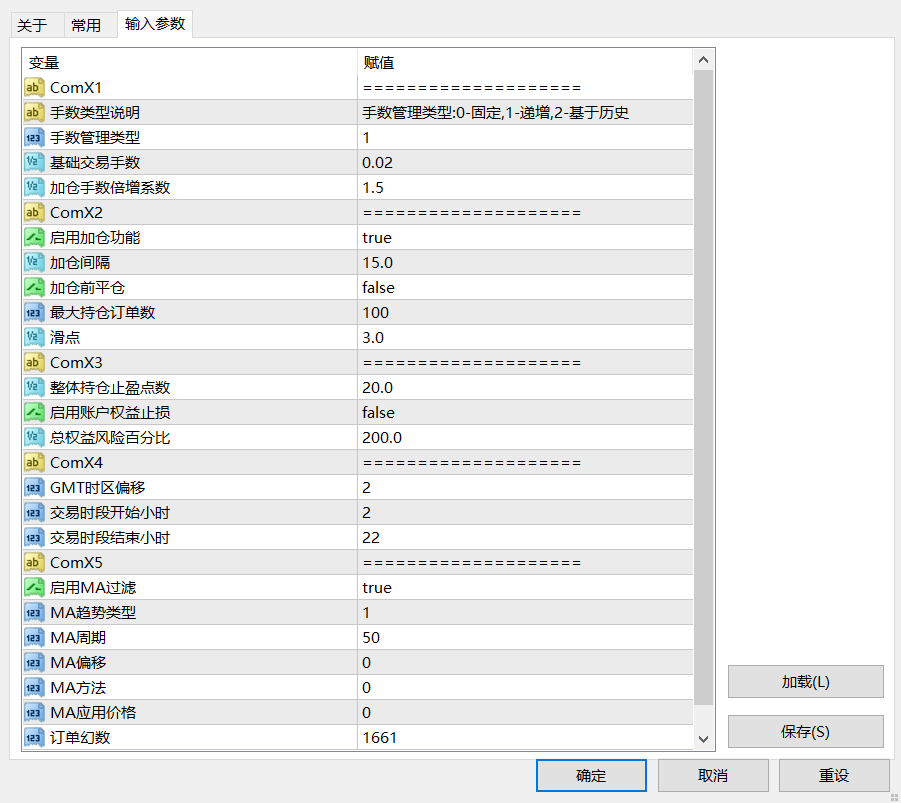Viewport: 901px width, 803px height.
Task: Select the MA周期 value field 50
Action: point(371,638)
